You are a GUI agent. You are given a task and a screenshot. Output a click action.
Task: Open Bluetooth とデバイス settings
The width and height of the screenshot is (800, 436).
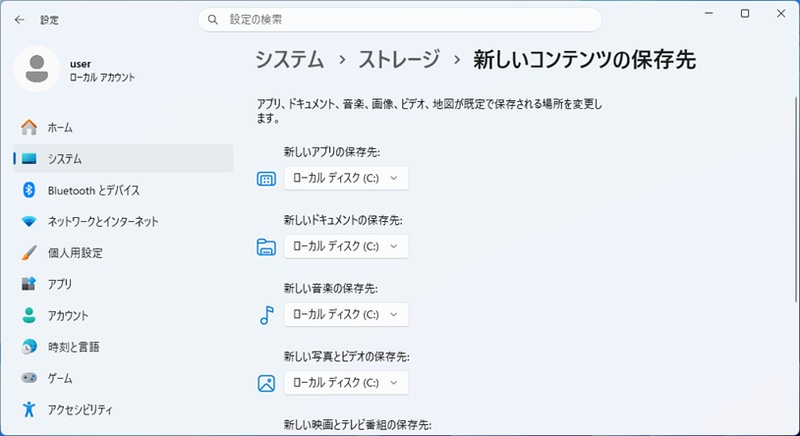click(123, 190)
